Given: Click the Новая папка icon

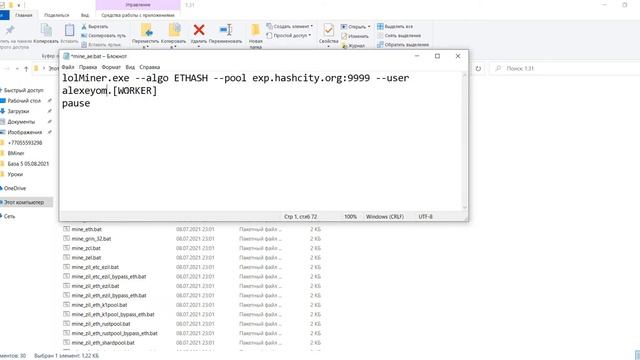Looking at the screenshot, I should (x=256, y=30).
